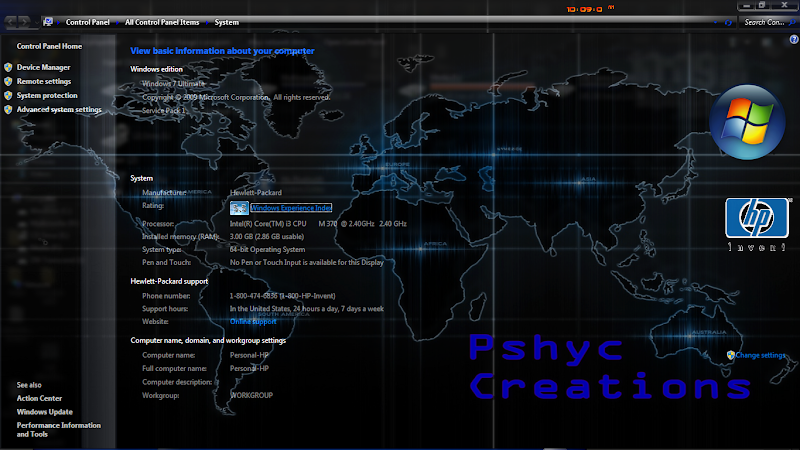Click the Windows Experience rating icon
800x450 pixels.
(239, 208)
